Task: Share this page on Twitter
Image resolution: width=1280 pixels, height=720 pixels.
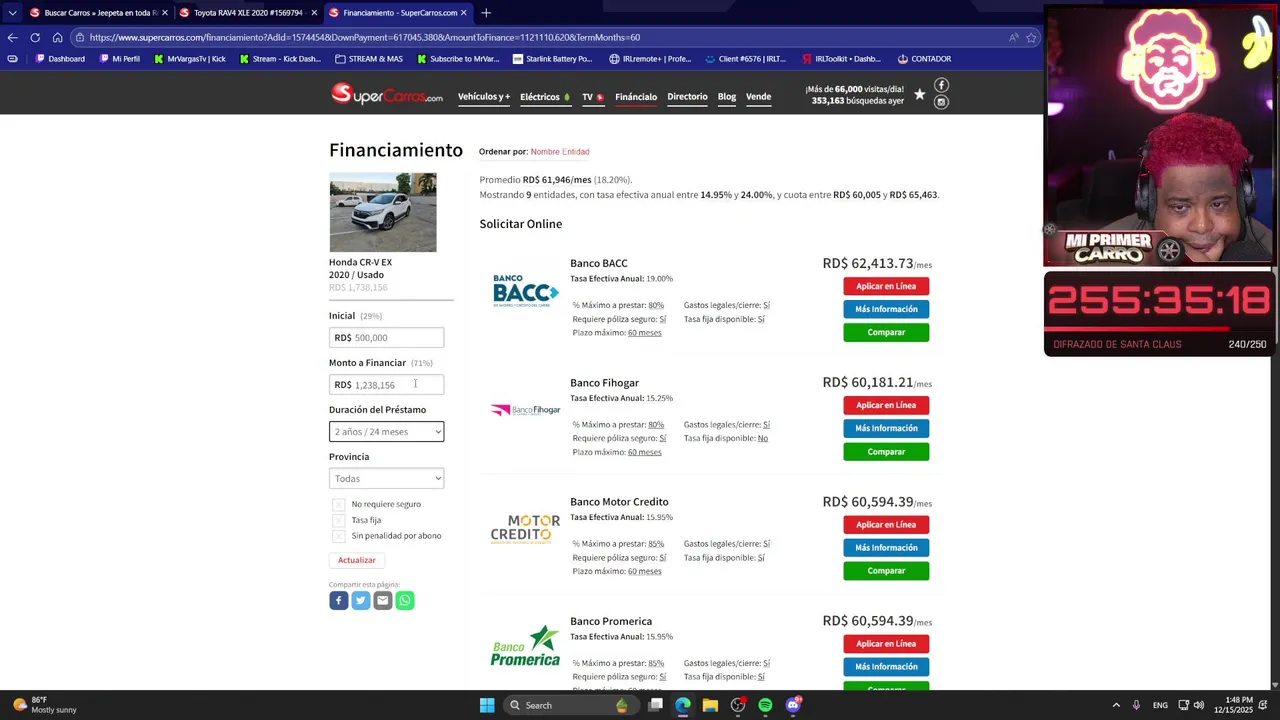Action: coord(360,600)
